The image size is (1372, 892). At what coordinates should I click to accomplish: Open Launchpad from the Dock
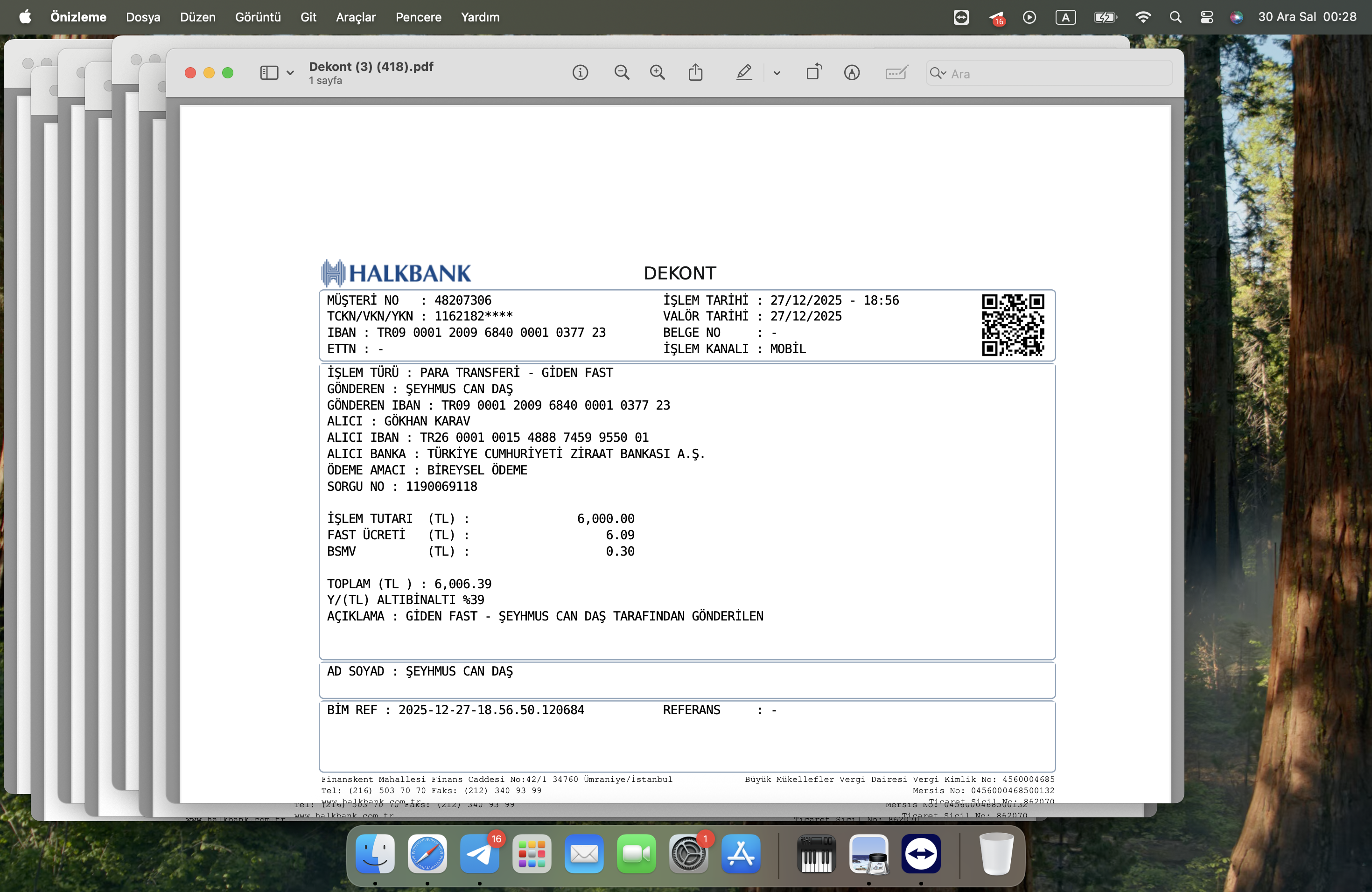532,854
